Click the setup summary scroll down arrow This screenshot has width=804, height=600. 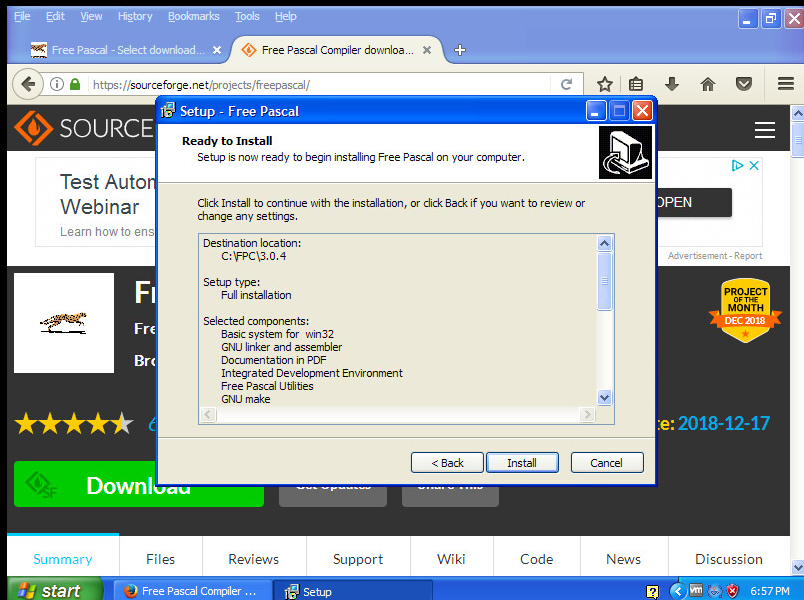pyautogui.click(x=605, y=397)
